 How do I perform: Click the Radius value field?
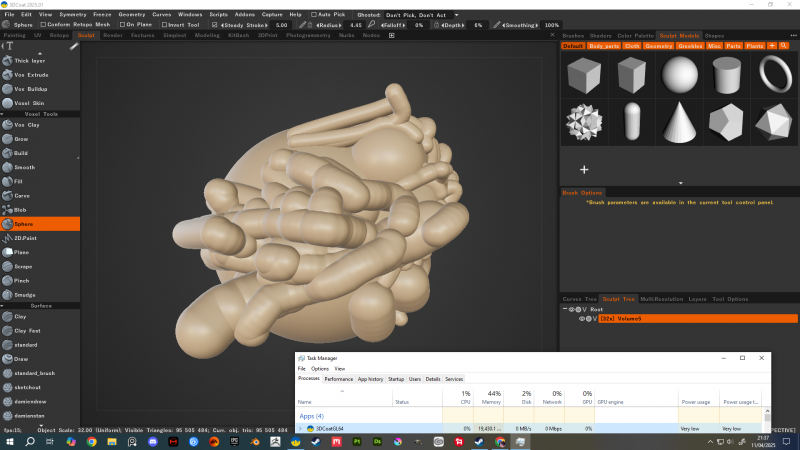356,25
